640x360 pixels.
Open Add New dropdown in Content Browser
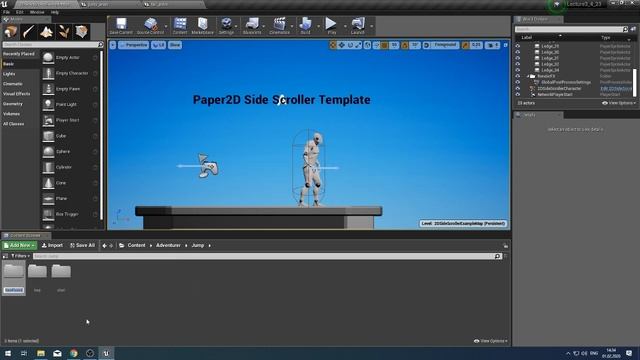[19, 245]
